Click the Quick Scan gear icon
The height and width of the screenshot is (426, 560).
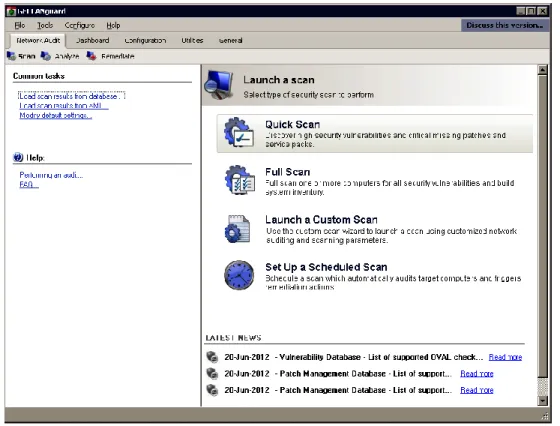(x=239, y=132)
